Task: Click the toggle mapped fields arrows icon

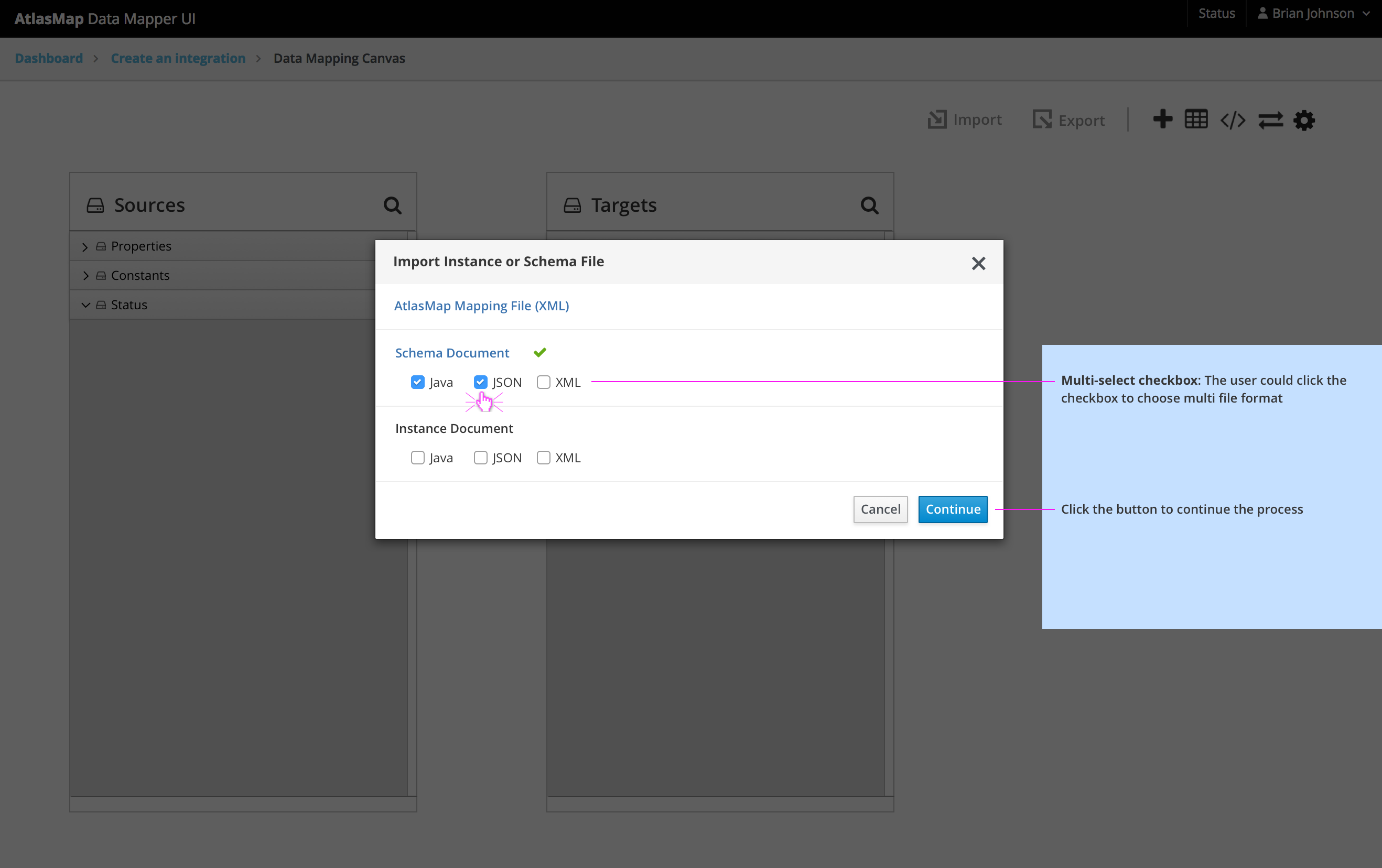Action: (1271, 120)
